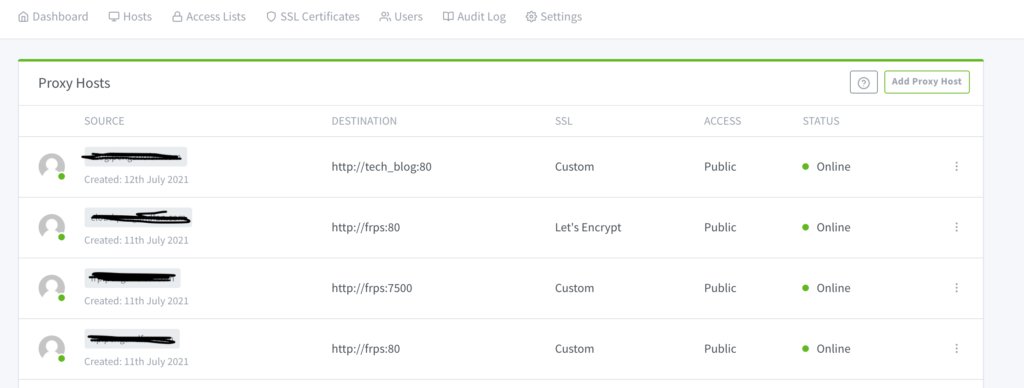Open the Dashboard menu item
The width and height of the screenshot is (1024, 388).
click(x=53, y=17)
